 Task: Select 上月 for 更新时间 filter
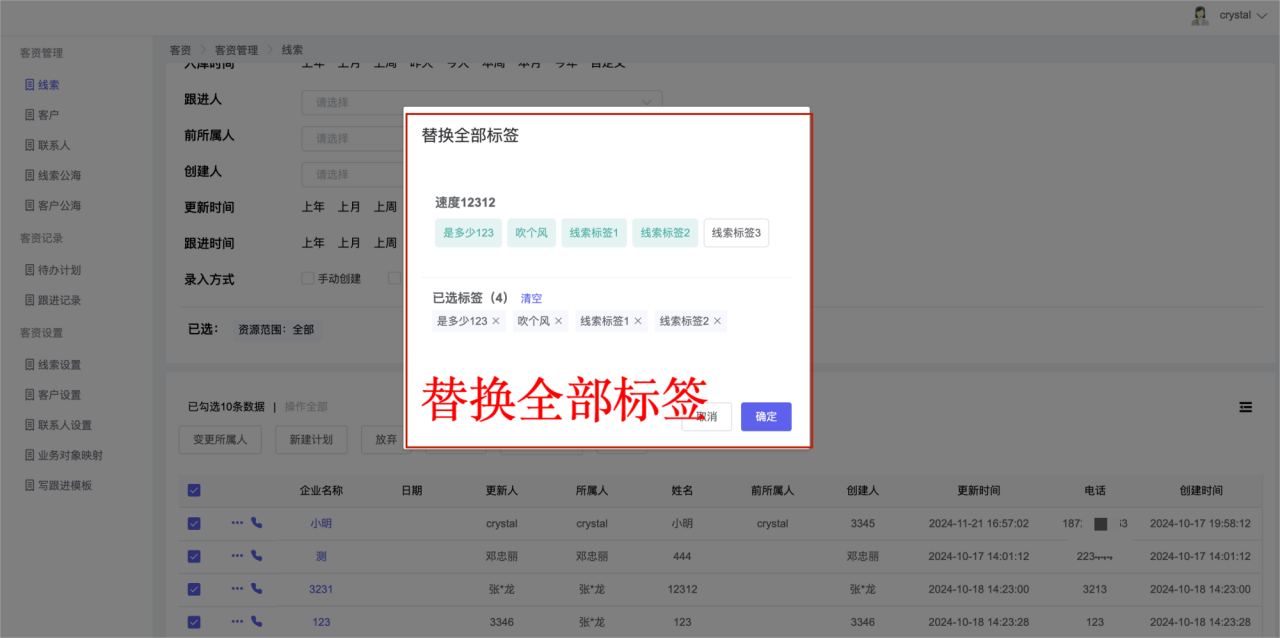pyautogui.click(x=349, y=207)
